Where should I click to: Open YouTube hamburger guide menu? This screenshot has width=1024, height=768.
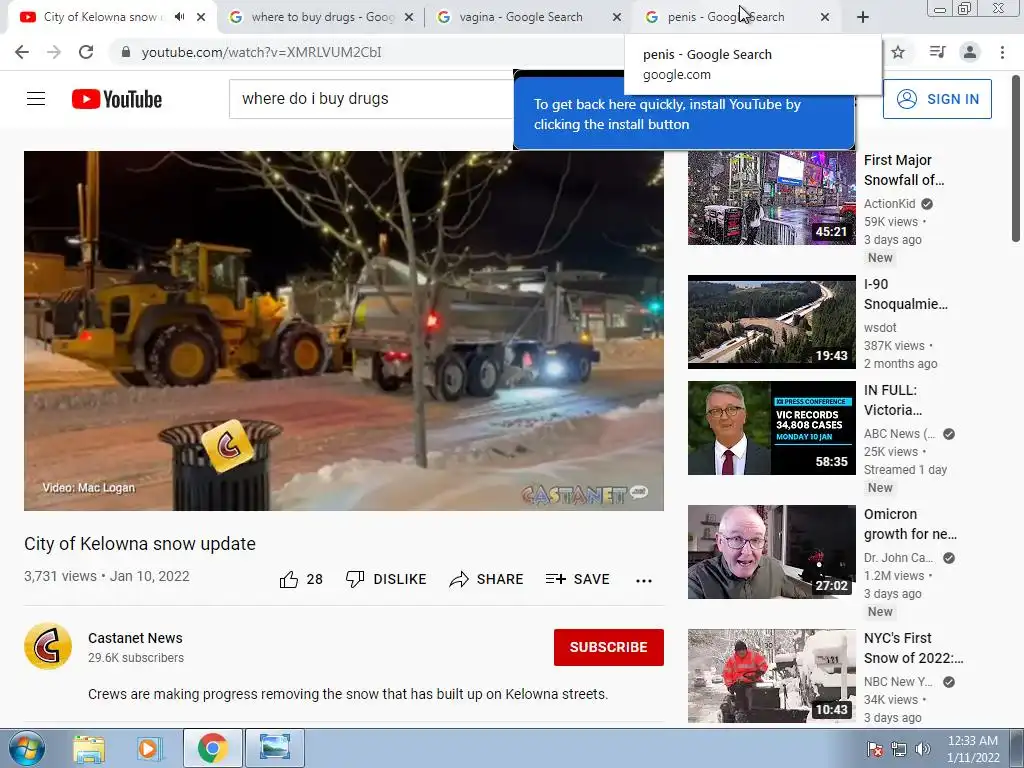36,99
